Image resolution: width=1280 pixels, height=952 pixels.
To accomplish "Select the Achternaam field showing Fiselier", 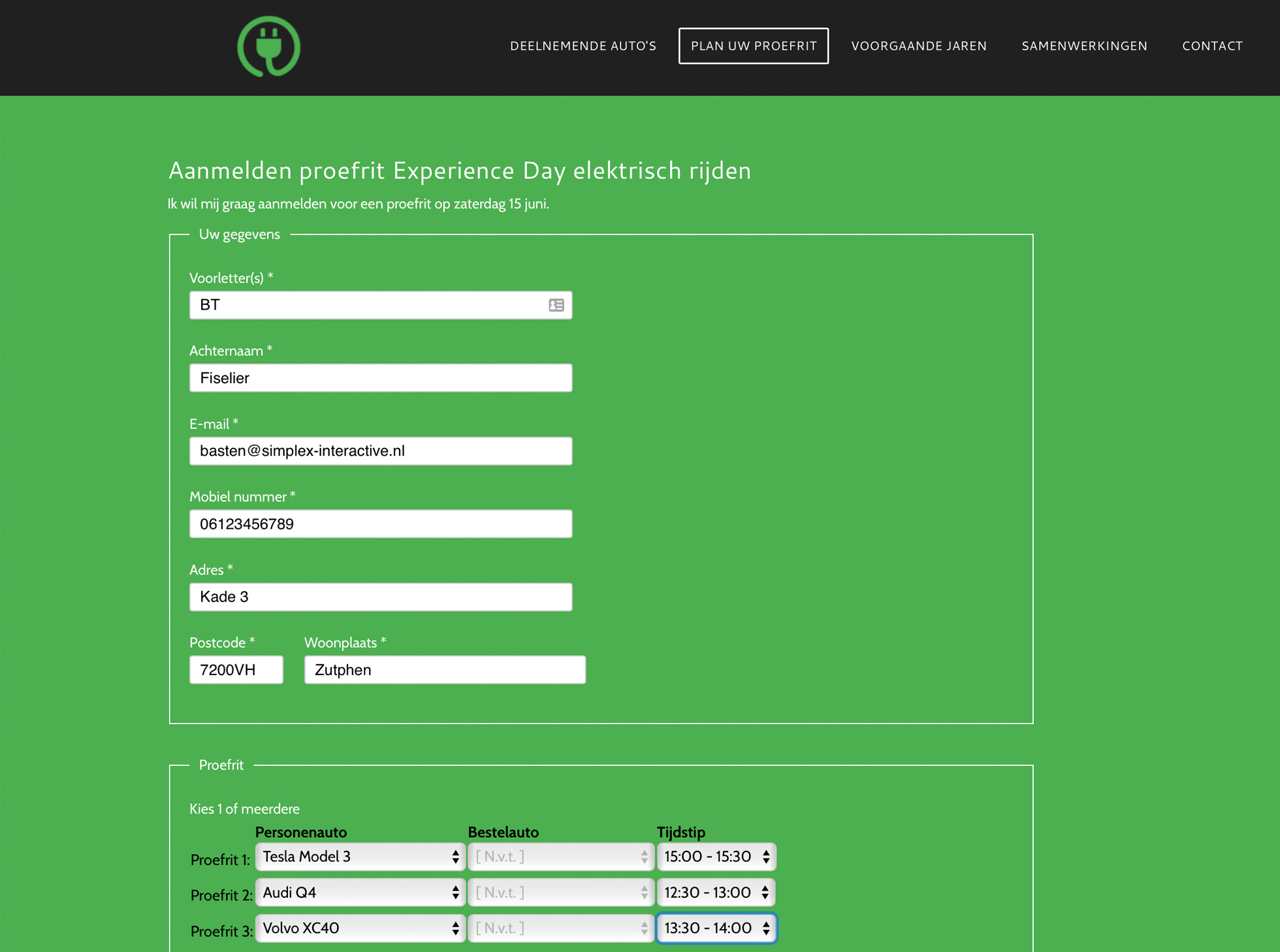I will tap(381, 377).
